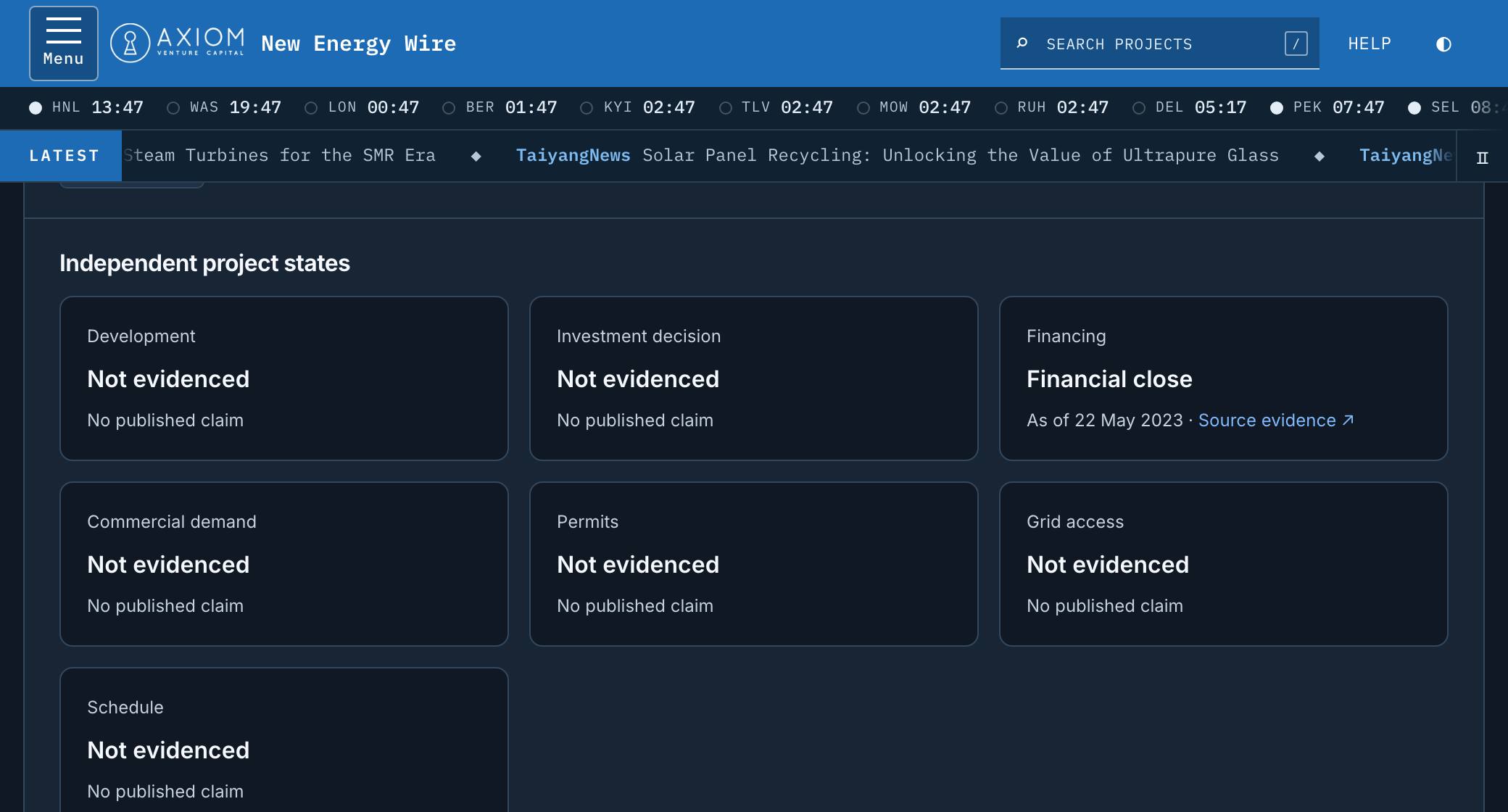Click the Independent project states heading
The image size is (1508, 812).
pos(204,263)
